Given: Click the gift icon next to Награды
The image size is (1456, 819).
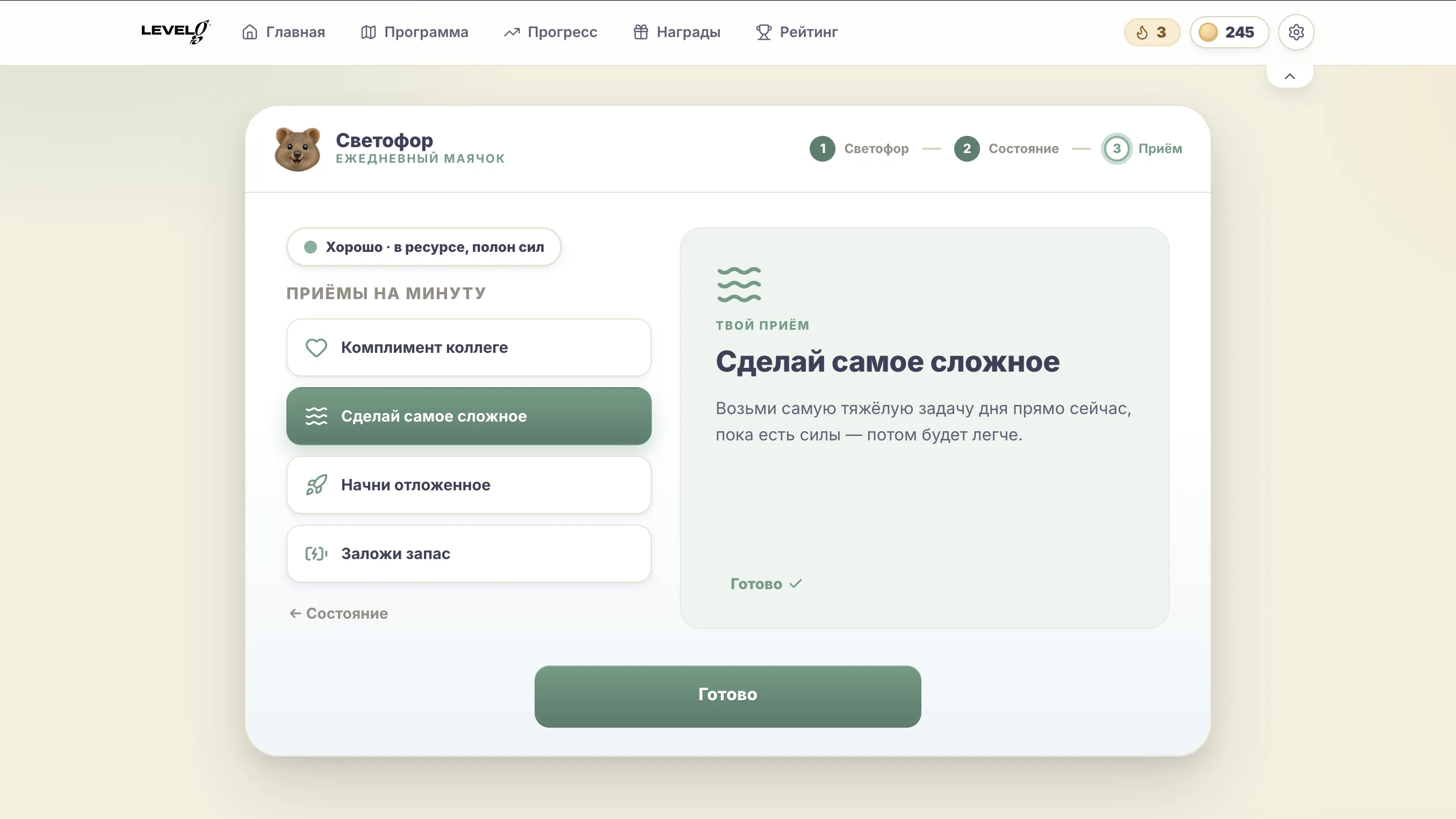Looking at the screenshot, I should 640,32.
